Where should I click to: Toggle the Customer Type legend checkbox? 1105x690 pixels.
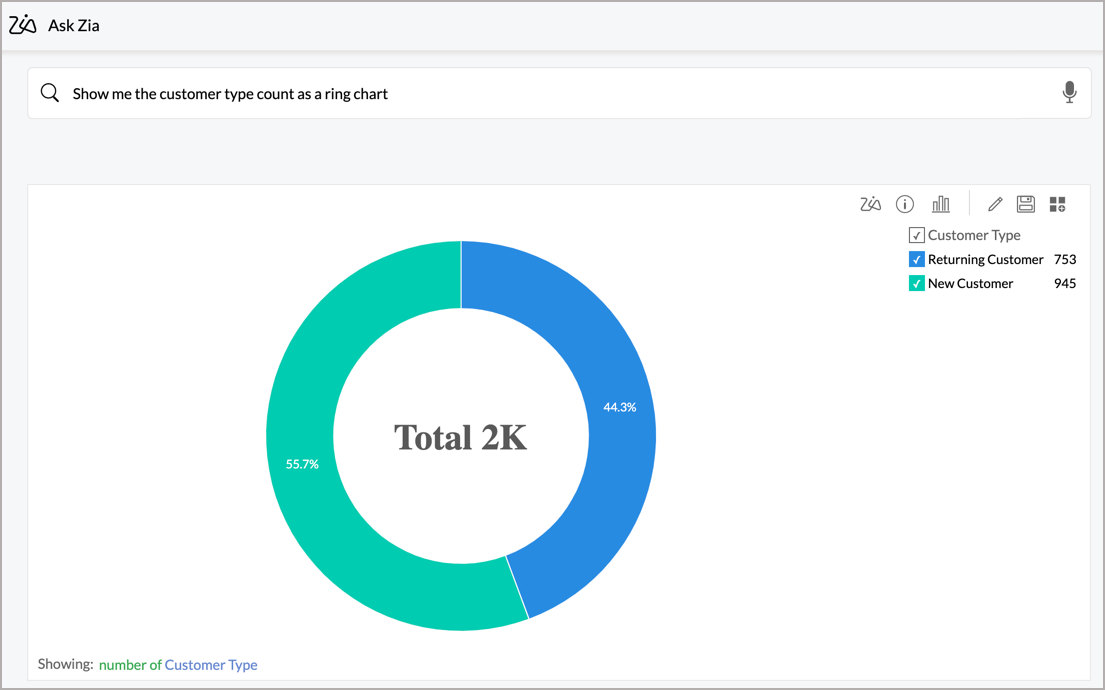tap(916, 235)
